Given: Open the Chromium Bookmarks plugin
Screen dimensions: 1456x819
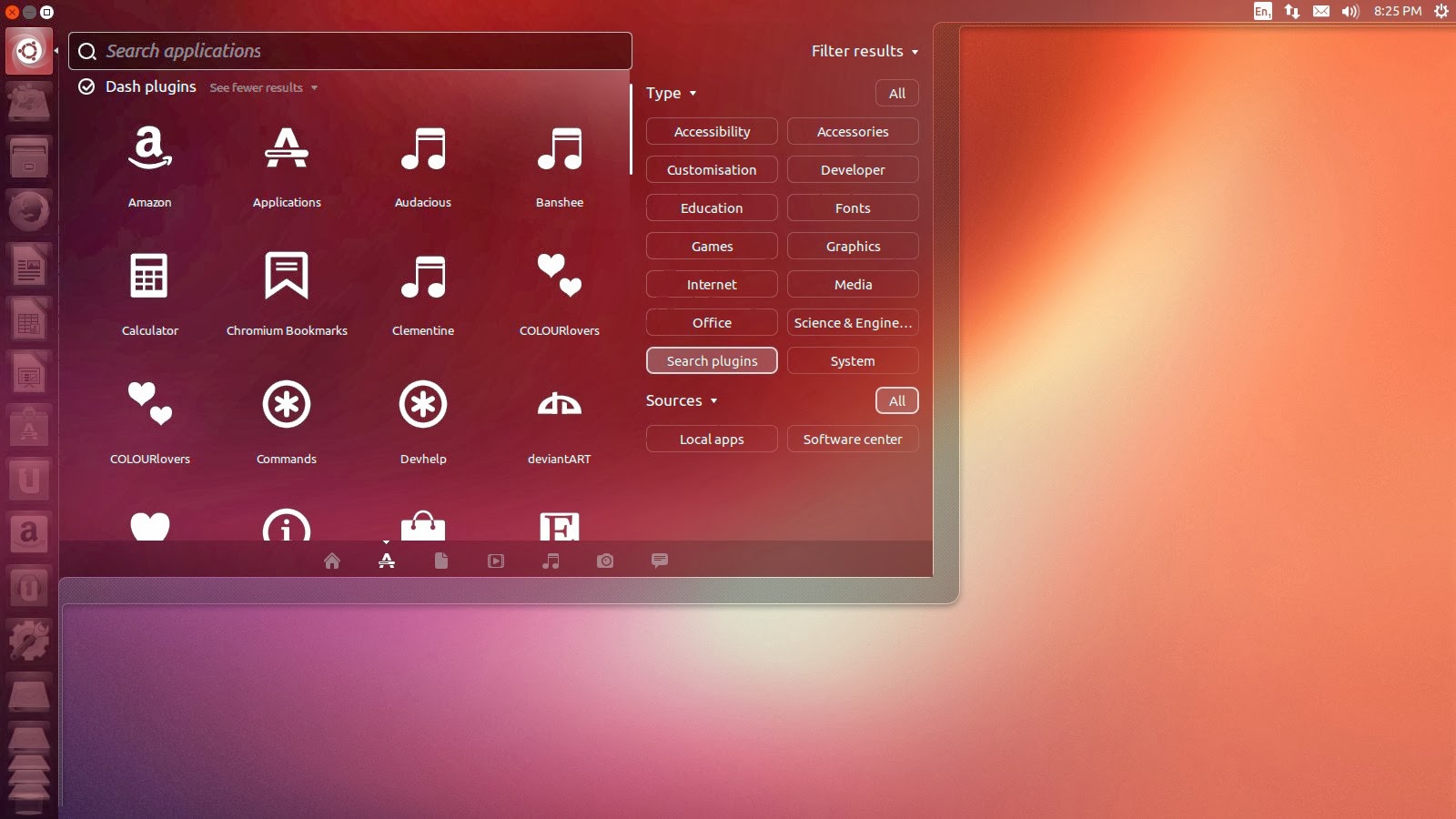Looking at the screenshot, I should point(287,277).
